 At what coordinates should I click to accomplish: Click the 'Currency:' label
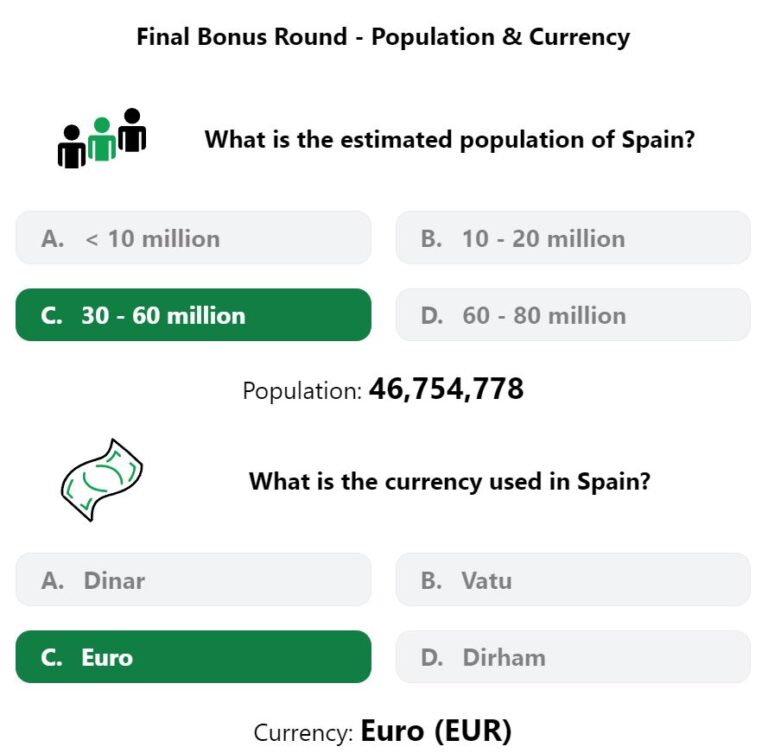point(303,733)
